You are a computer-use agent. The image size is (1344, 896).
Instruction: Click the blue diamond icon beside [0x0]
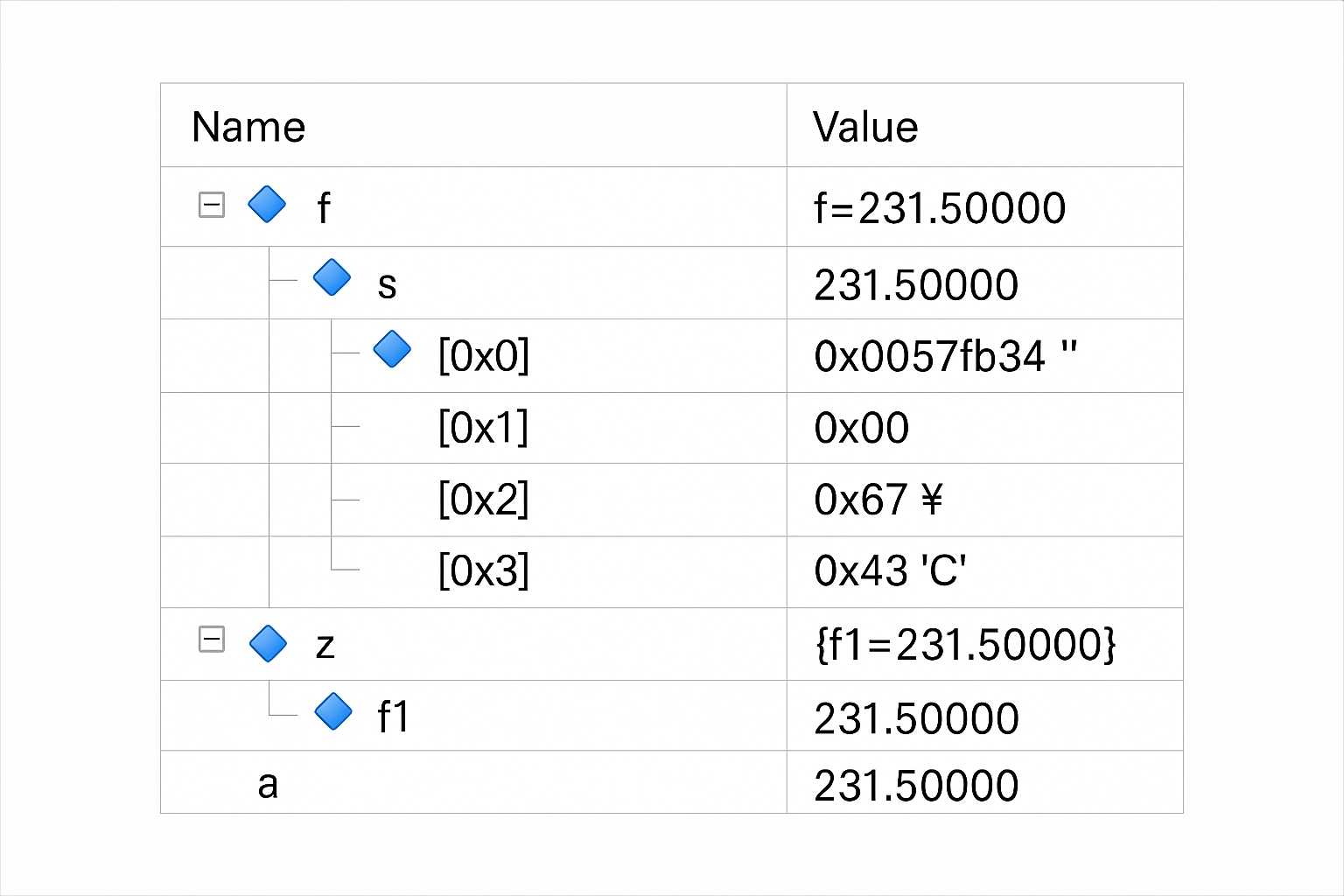392,350
